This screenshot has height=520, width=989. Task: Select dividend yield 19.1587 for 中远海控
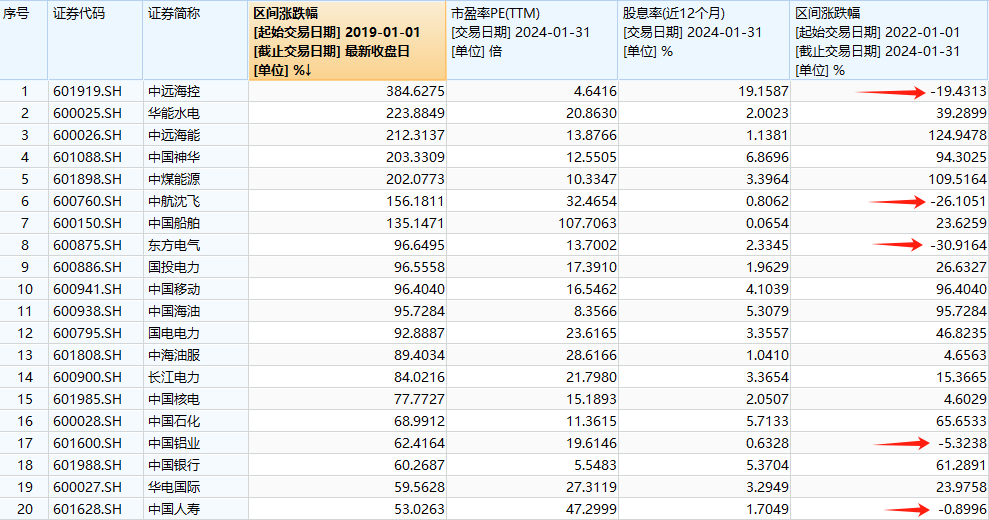coord(763,92)
